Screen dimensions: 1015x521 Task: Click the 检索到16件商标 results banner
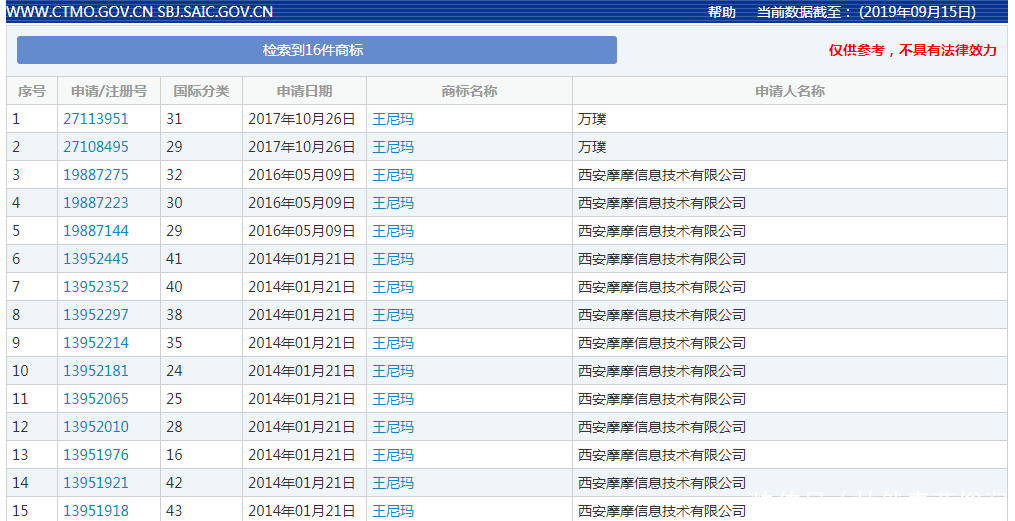(316, 50)
